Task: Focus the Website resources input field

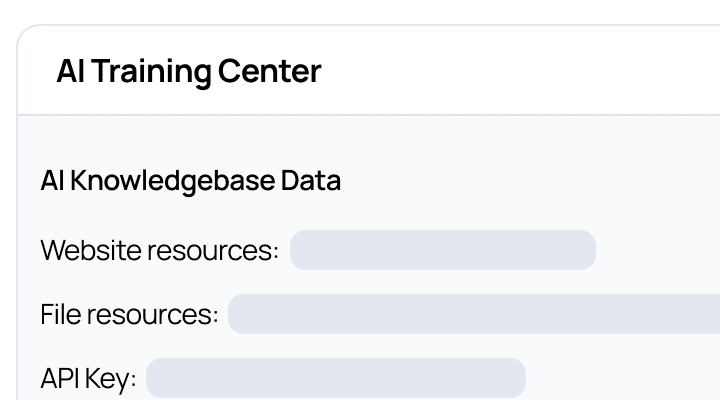Action: coord(442,250)
